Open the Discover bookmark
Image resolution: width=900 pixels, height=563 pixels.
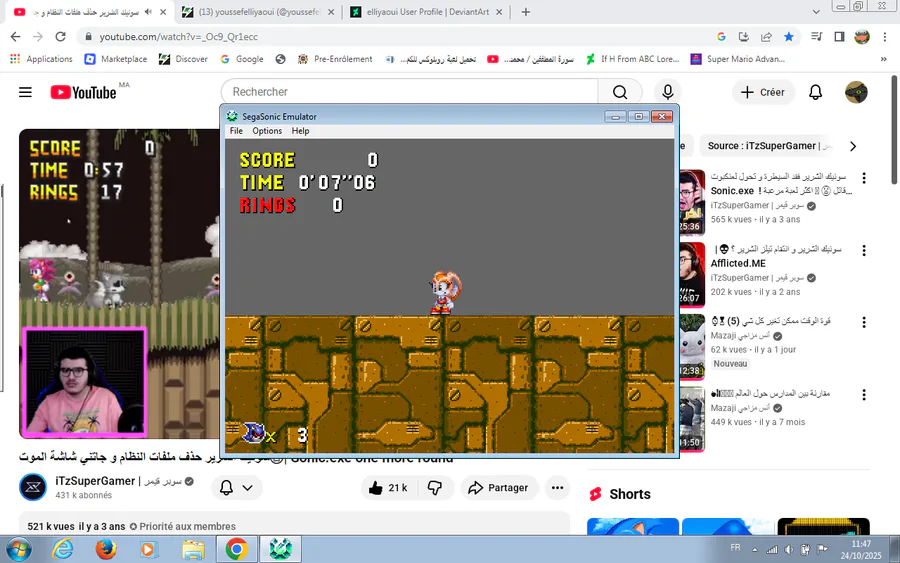pos(183,59)
